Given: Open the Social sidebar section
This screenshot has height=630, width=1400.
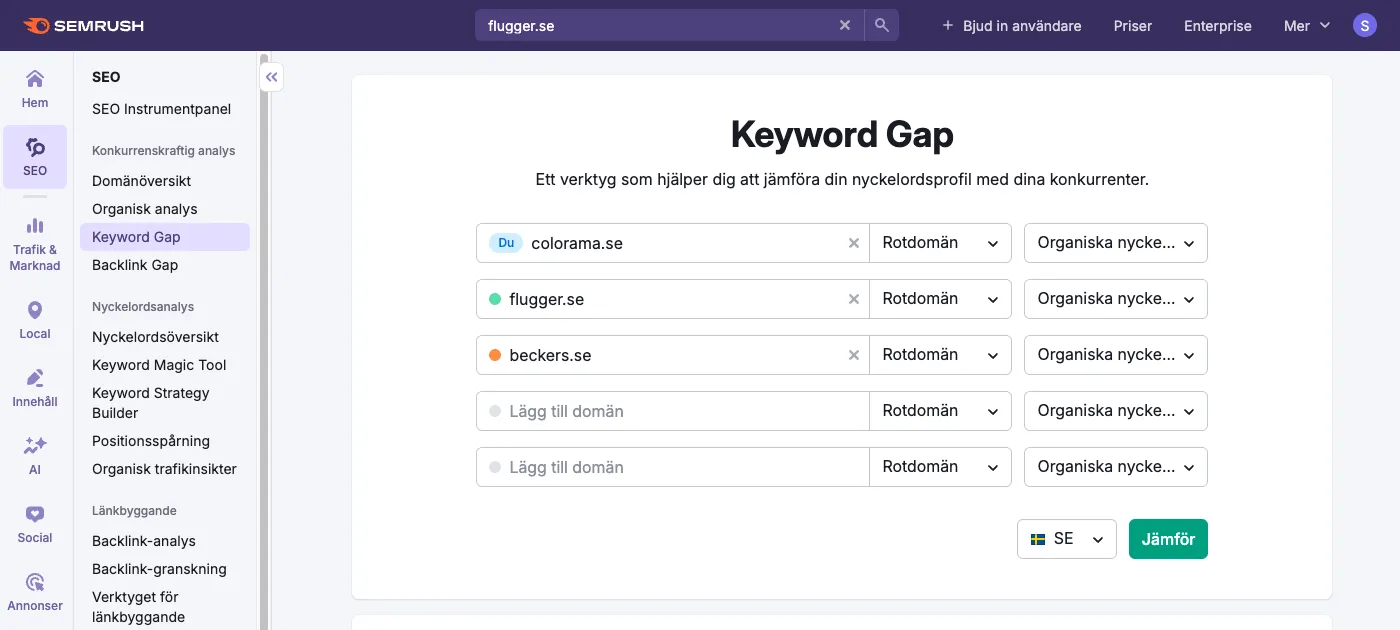Looking at the screenshot, I should point(35,524).
